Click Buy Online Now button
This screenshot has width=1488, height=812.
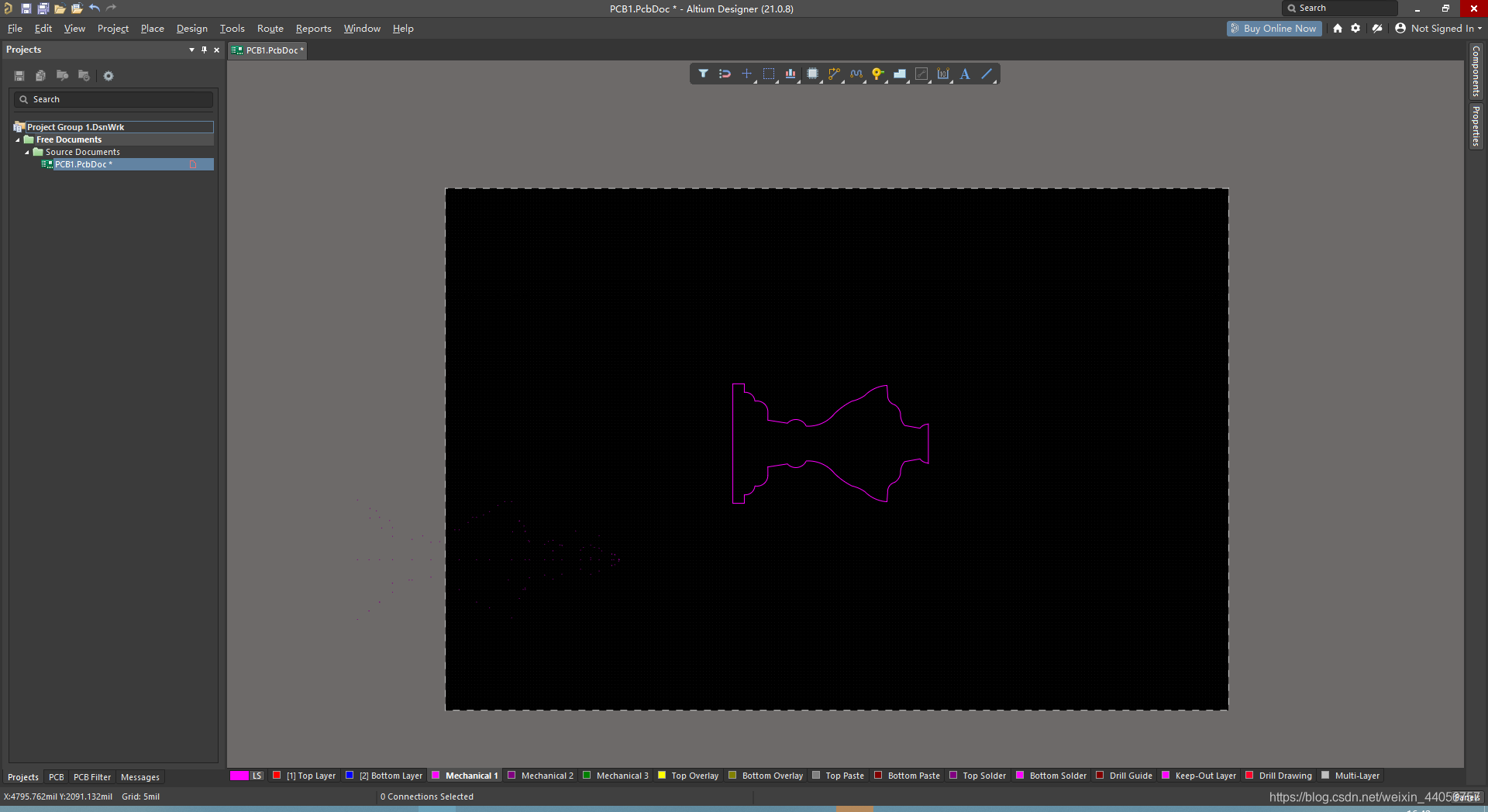(1274, 28)
